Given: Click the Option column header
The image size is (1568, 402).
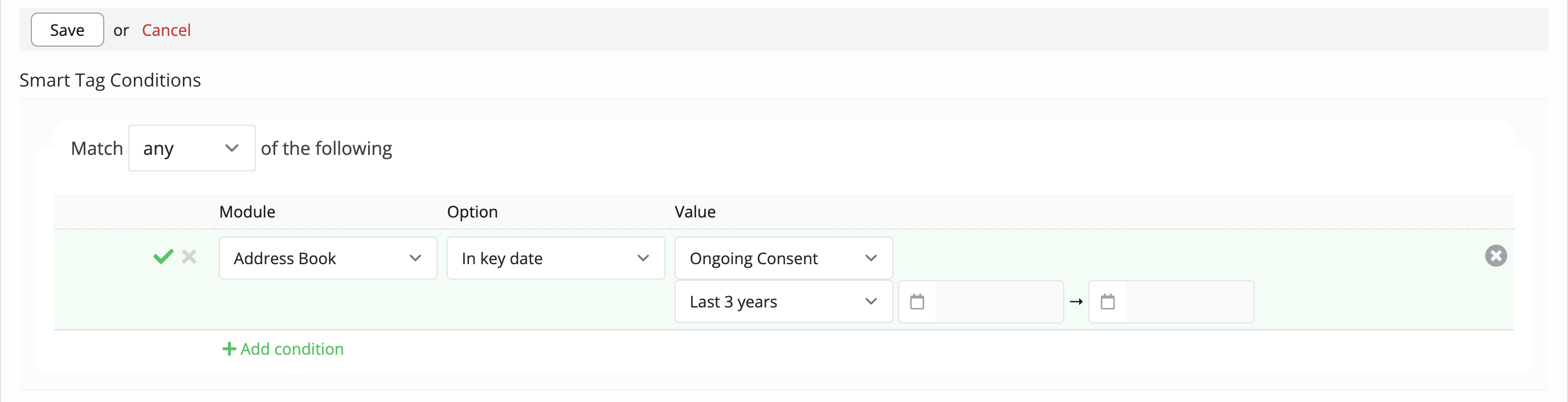Looking at the screenshot, I should tap(472, 212).
